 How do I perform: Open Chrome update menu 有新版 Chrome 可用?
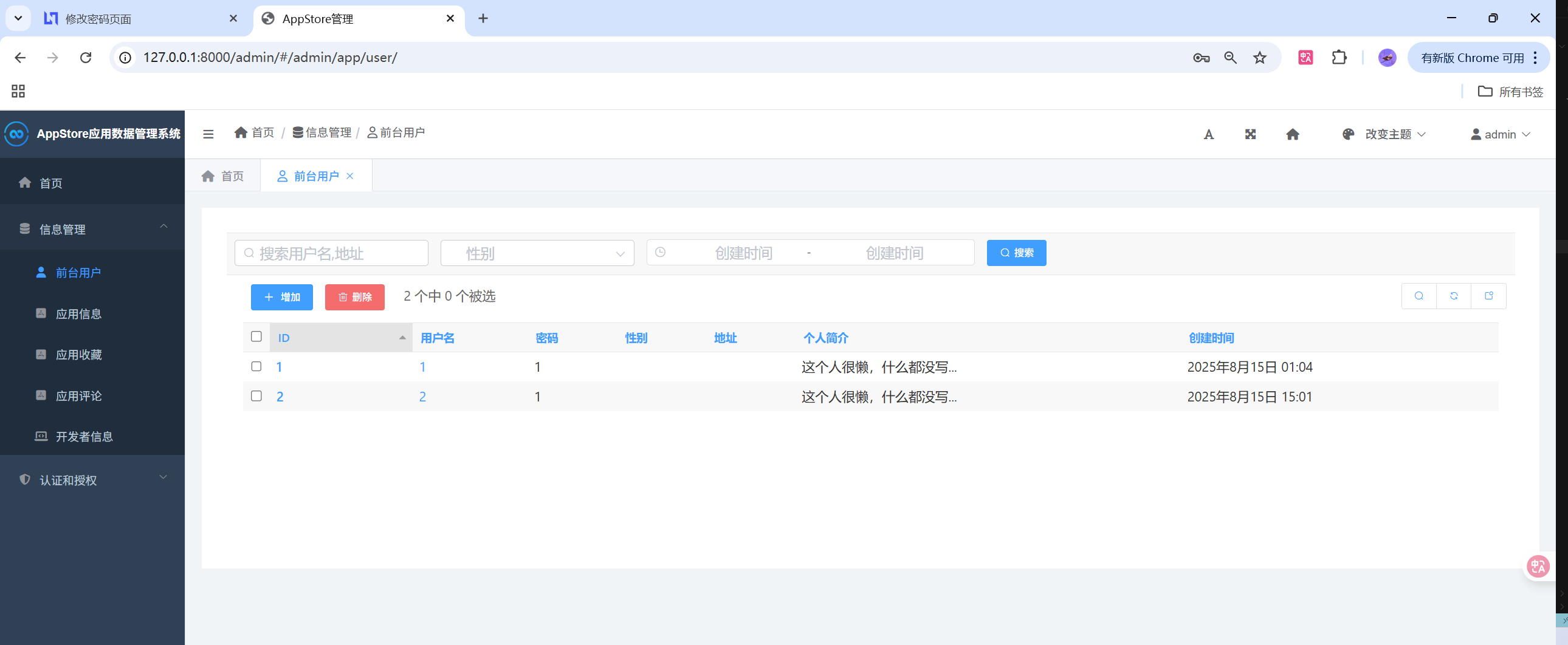(x=1479, y=58)
